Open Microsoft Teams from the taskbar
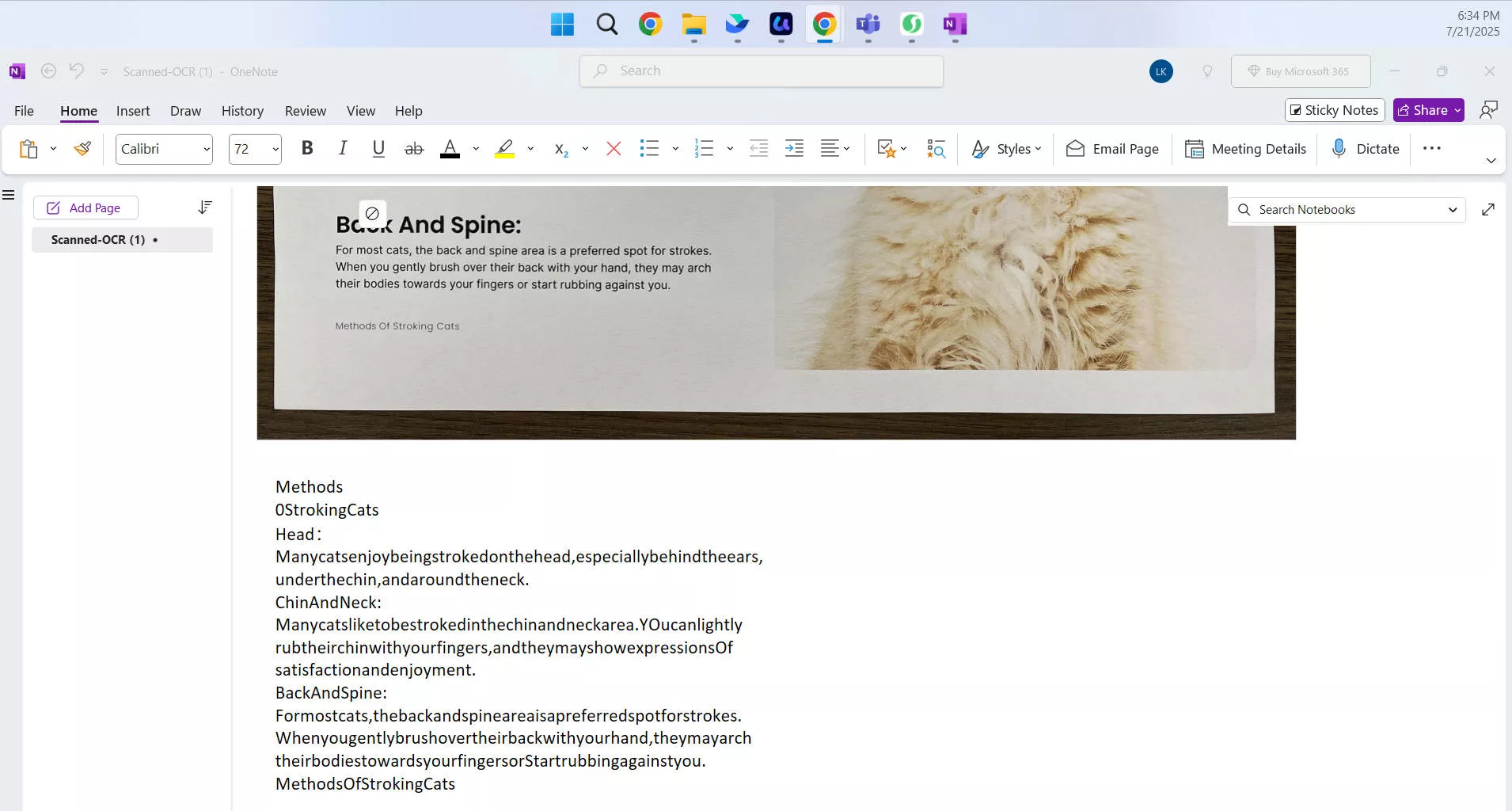The image size is (1512, 811). click(868, 25)
